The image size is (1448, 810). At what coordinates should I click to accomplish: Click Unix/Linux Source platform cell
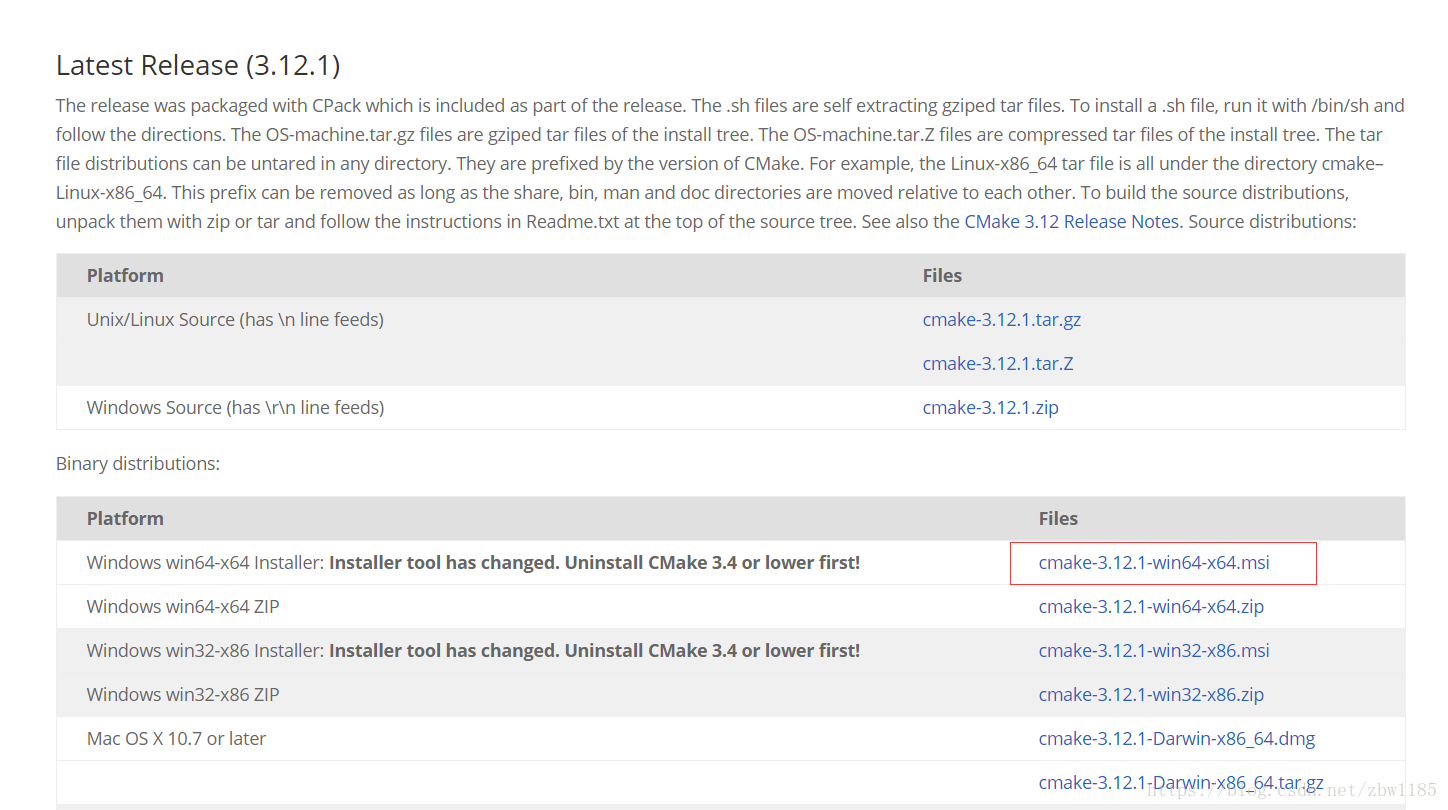[x=235, y=320]
